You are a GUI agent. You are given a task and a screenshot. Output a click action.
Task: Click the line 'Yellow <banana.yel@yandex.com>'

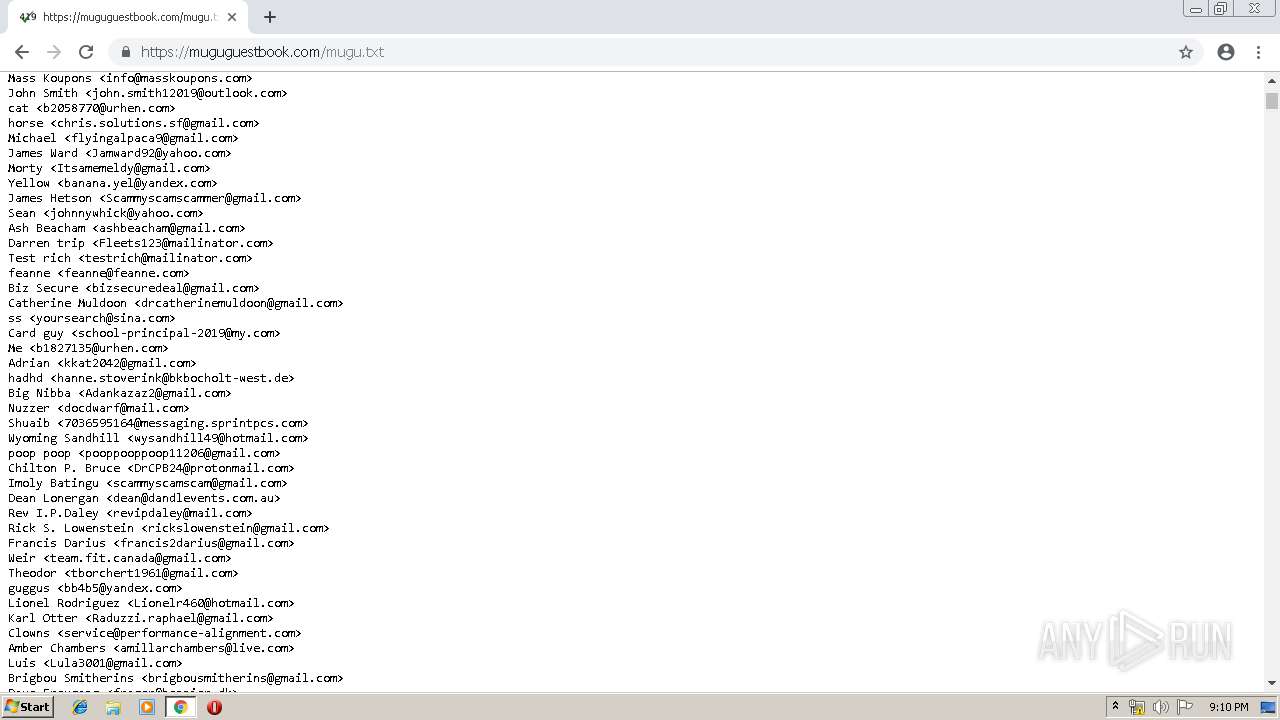coord(113,183)
